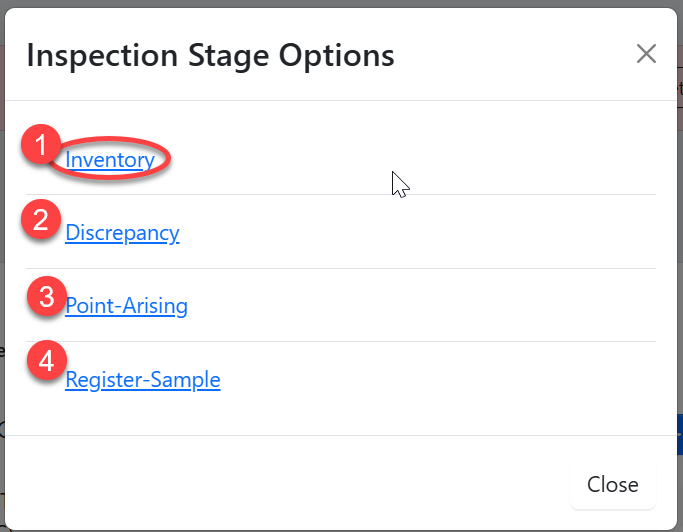Open the Inventory link
The width and height of the screenshot is (683, 532).
click(x=110, y=159)
